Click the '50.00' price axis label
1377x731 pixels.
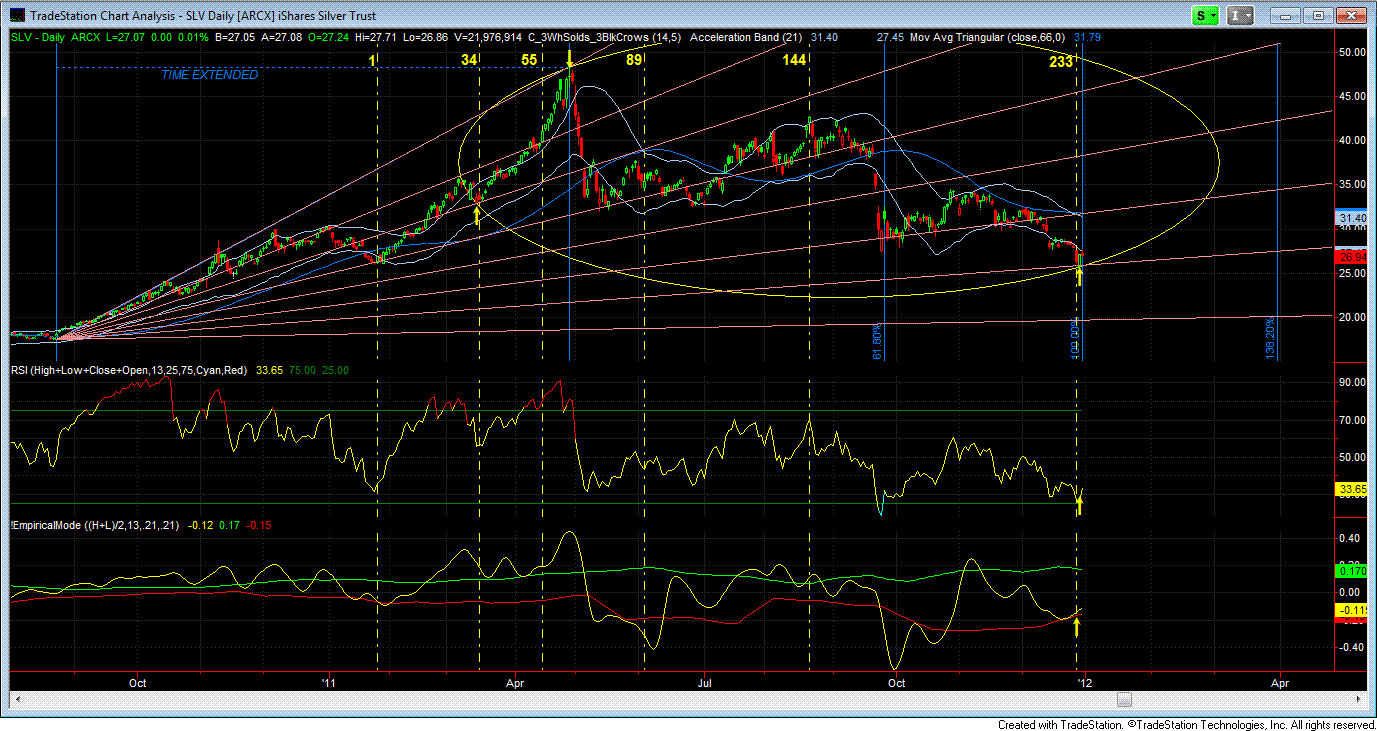(1353, 52)
